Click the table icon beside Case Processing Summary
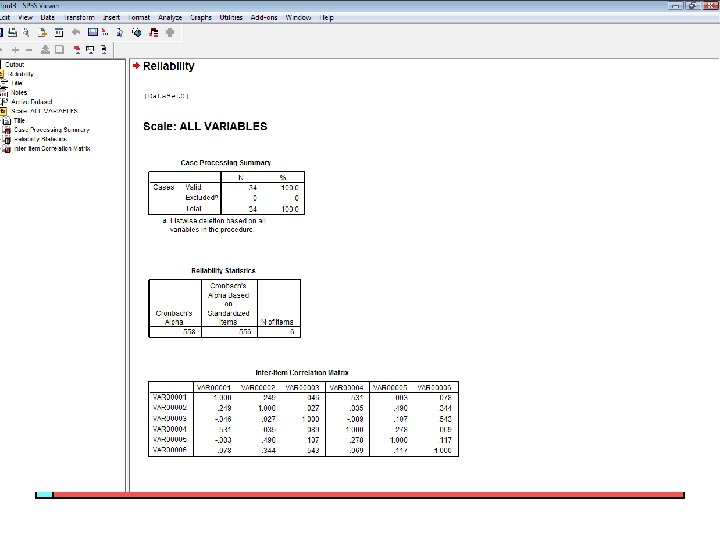 click(7, 130)
